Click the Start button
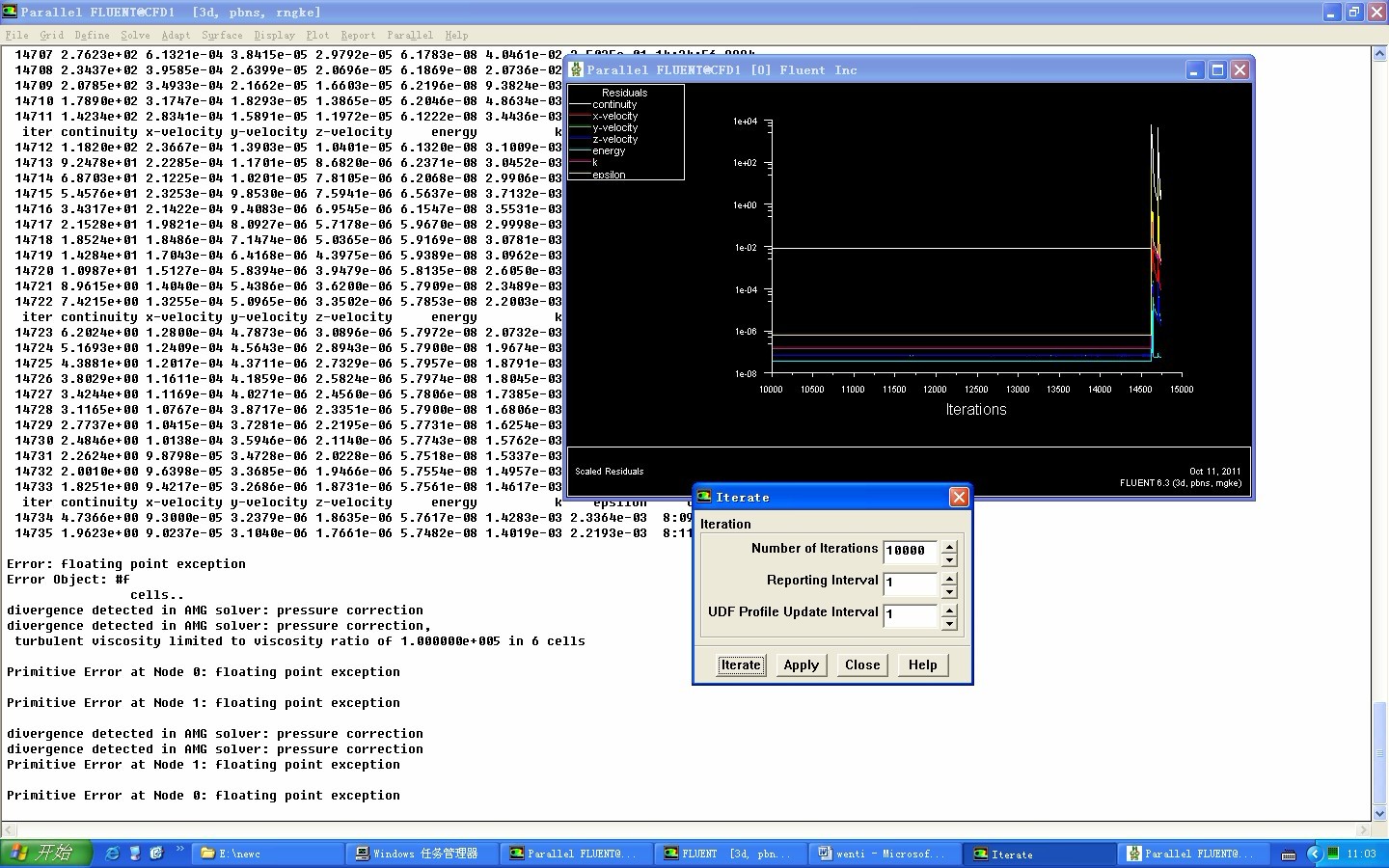Image resolution: width=1389 pixels, height=868 pixels. pyautogui.click(x=46, y=854)
